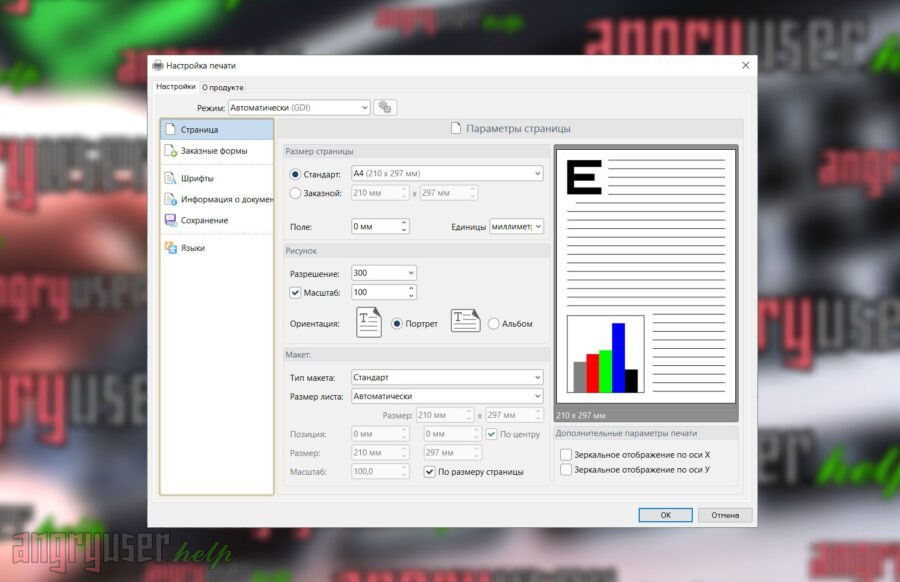Open the Сохранение section icon
Screen dimensions: 900x582
(x=170, y=220)
